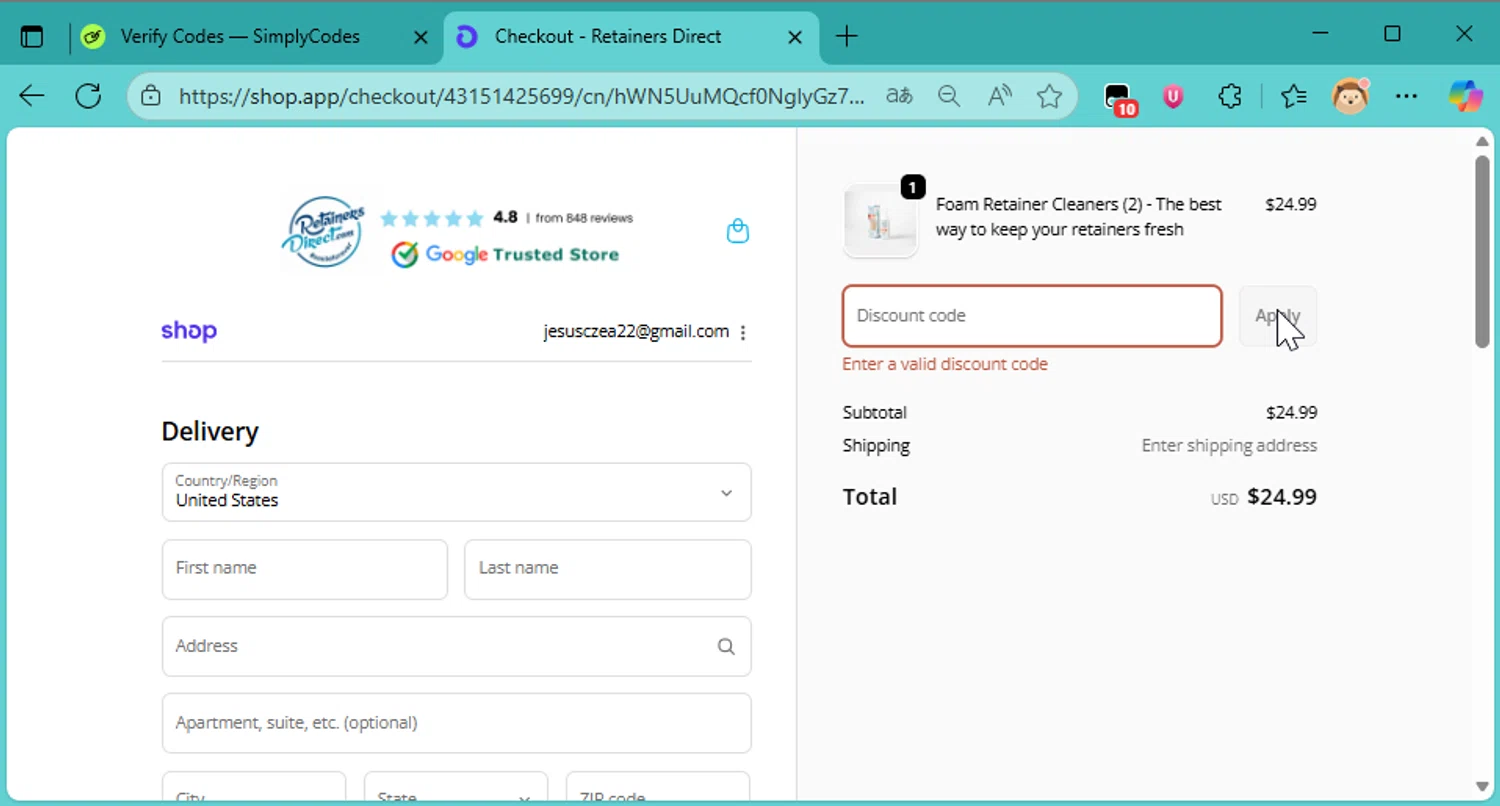The image size is (1500, 806).
Task: Open the extension with red 10 badge
Action: click(1120, 98)
